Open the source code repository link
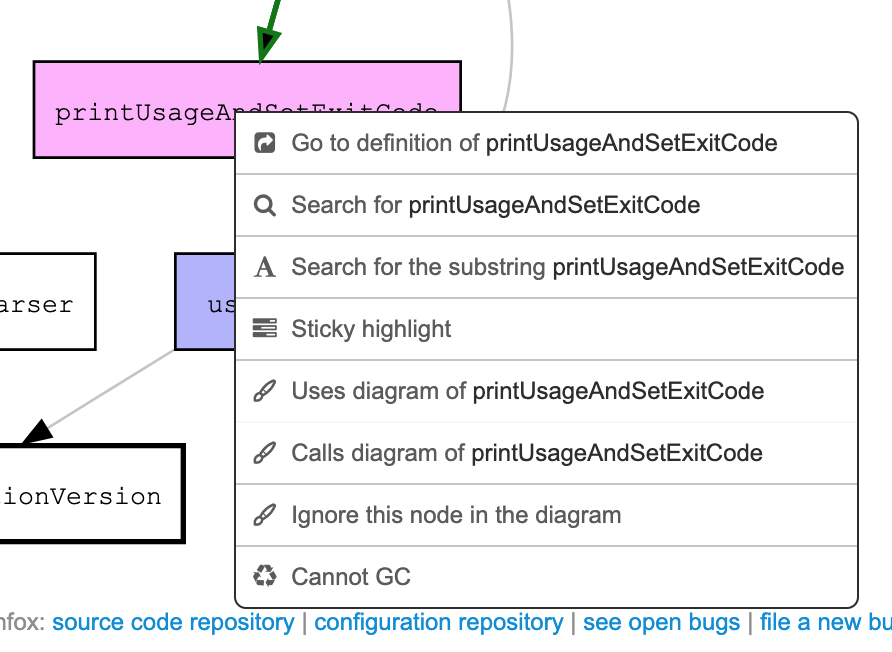 172,622
